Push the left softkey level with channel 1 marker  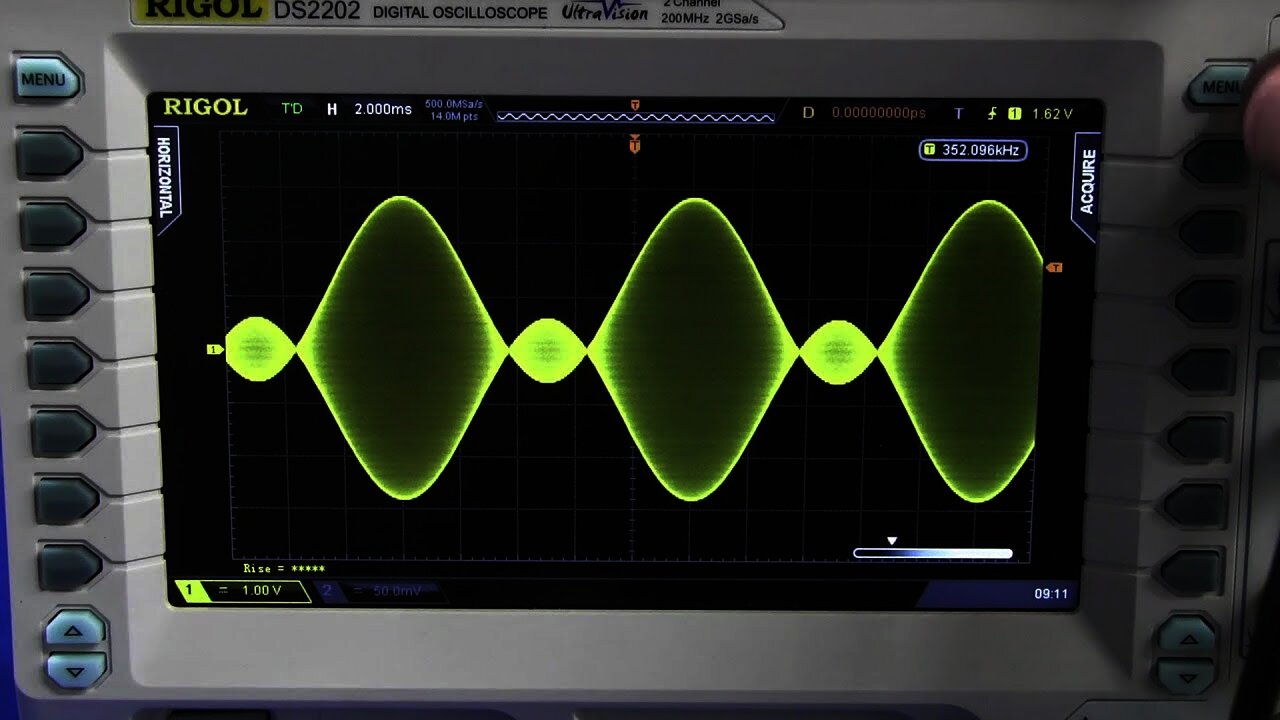point(59,363)
